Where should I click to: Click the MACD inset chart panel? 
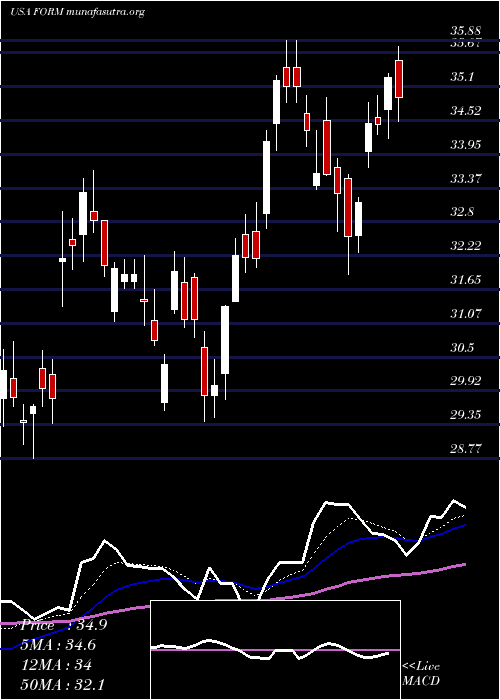pyautogui.click(x=275, y=650)
